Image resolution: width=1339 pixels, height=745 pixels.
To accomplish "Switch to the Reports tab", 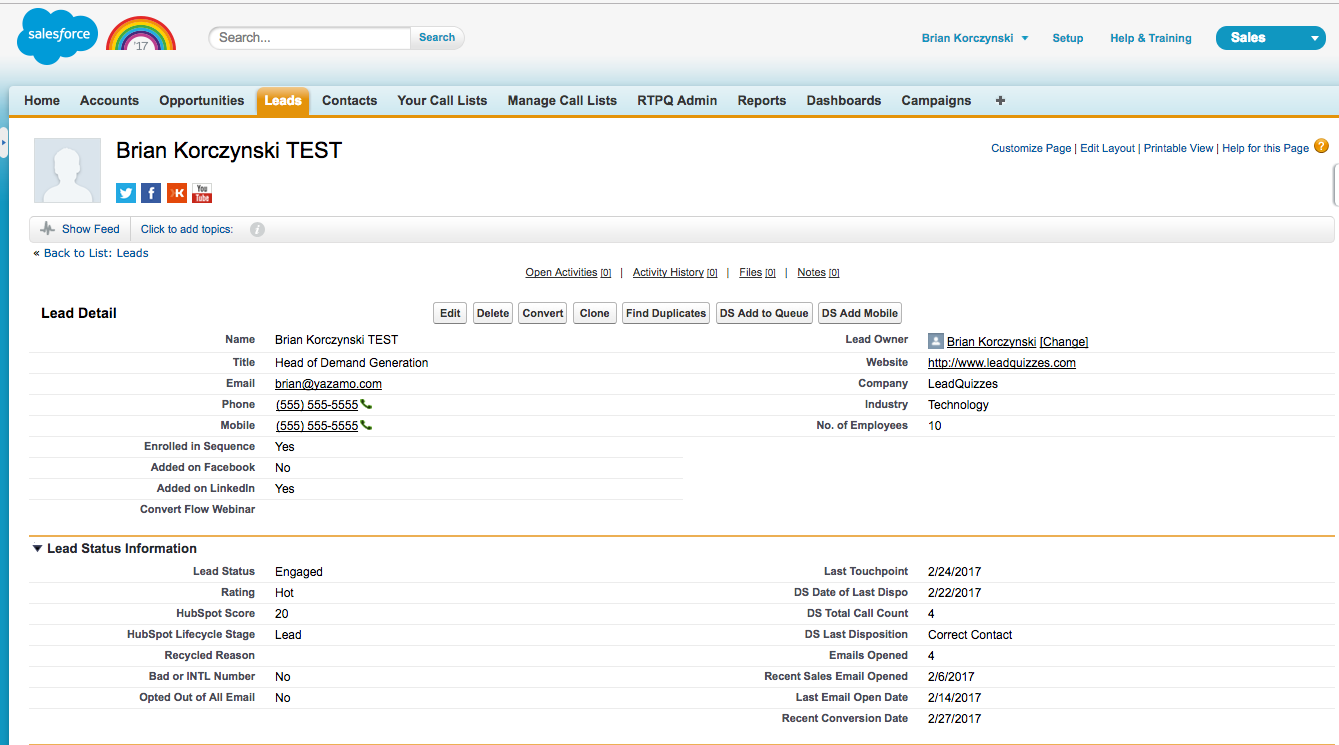I will [762, 101].
